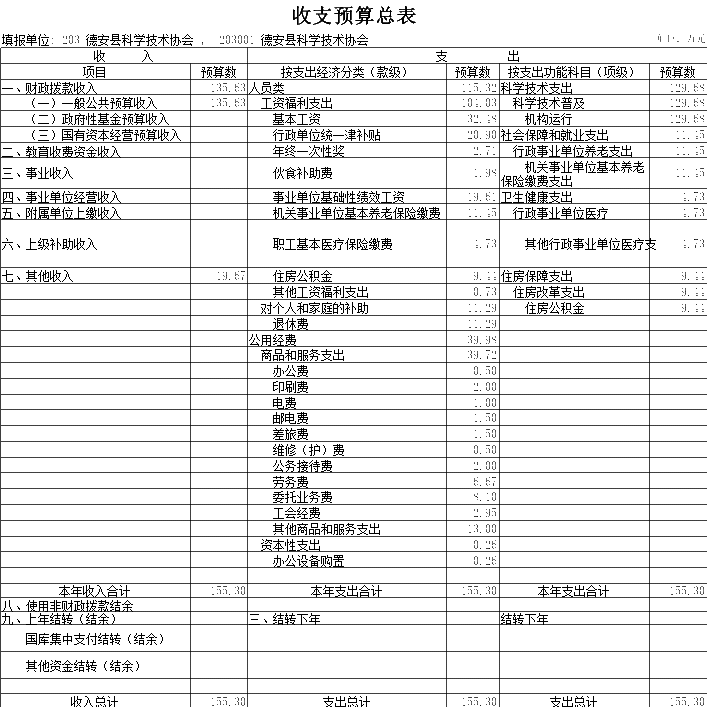Select the 伙食补助费 cell
Viewport: 707px width, 707px height.
pyautogui.click(x=303, y=174)
